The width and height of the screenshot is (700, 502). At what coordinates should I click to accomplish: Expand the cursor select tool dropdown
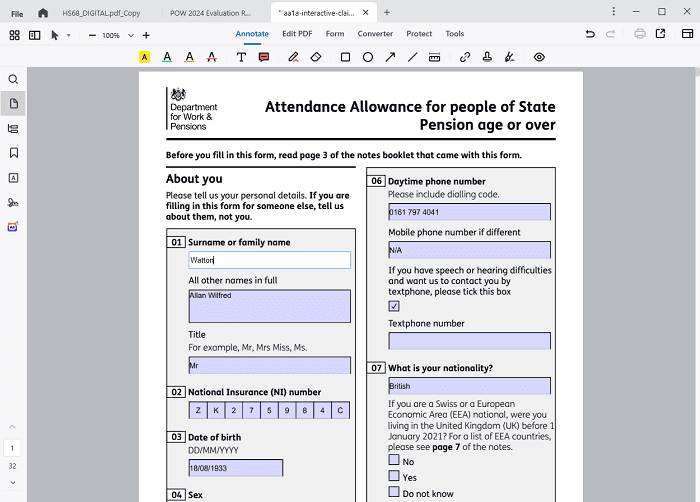(68, 35)
